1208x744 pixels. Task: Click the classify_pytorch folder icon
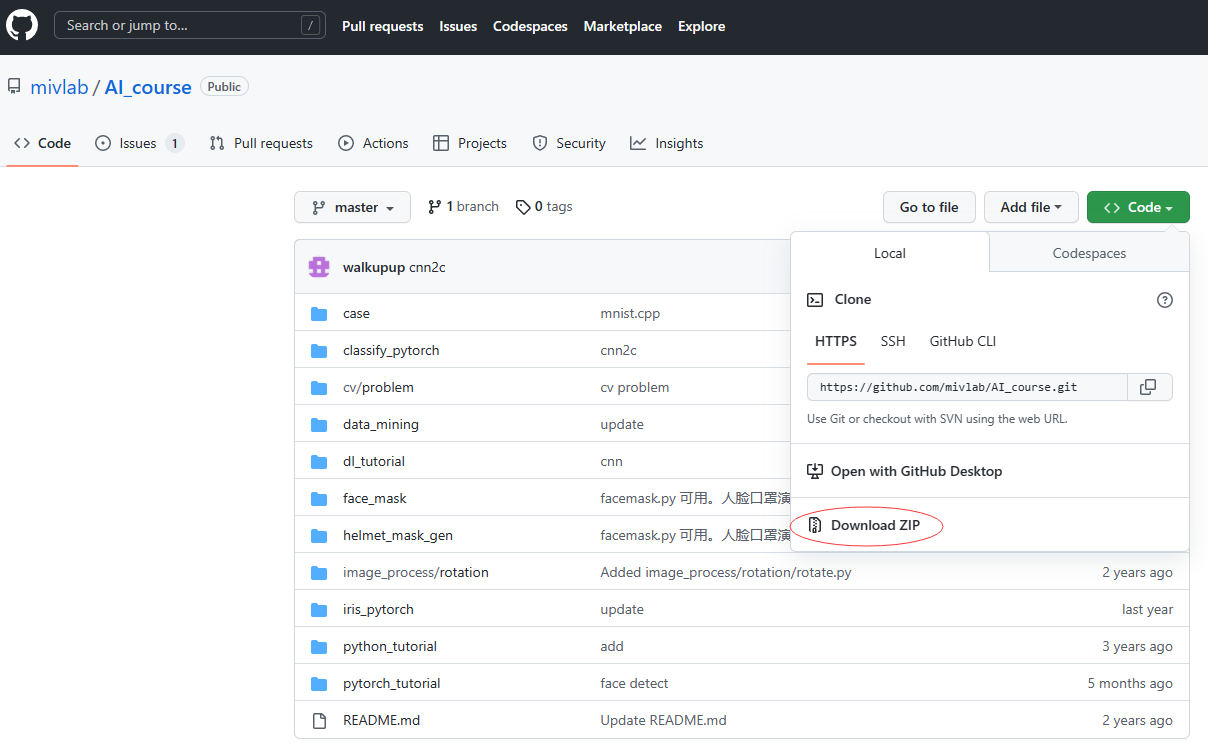pos(319,351)
